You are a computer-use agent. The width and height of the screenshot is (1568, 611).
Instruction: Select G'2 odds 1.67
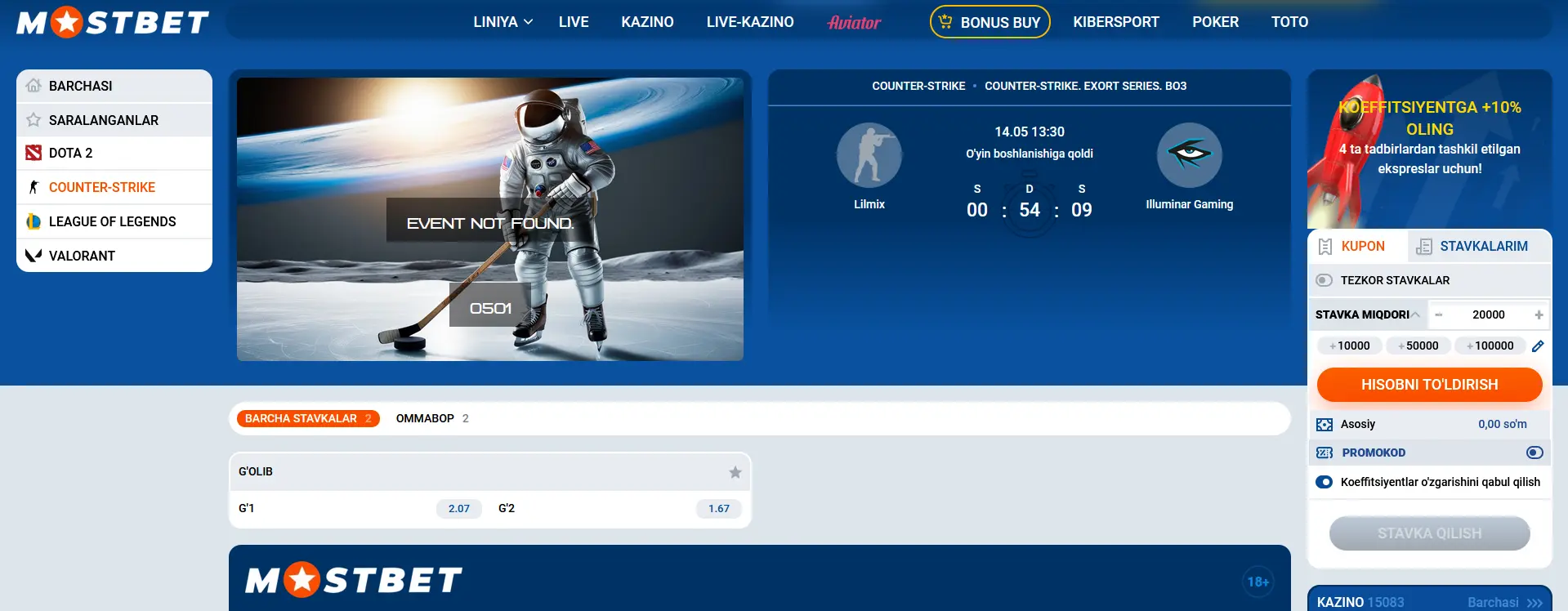719,508
